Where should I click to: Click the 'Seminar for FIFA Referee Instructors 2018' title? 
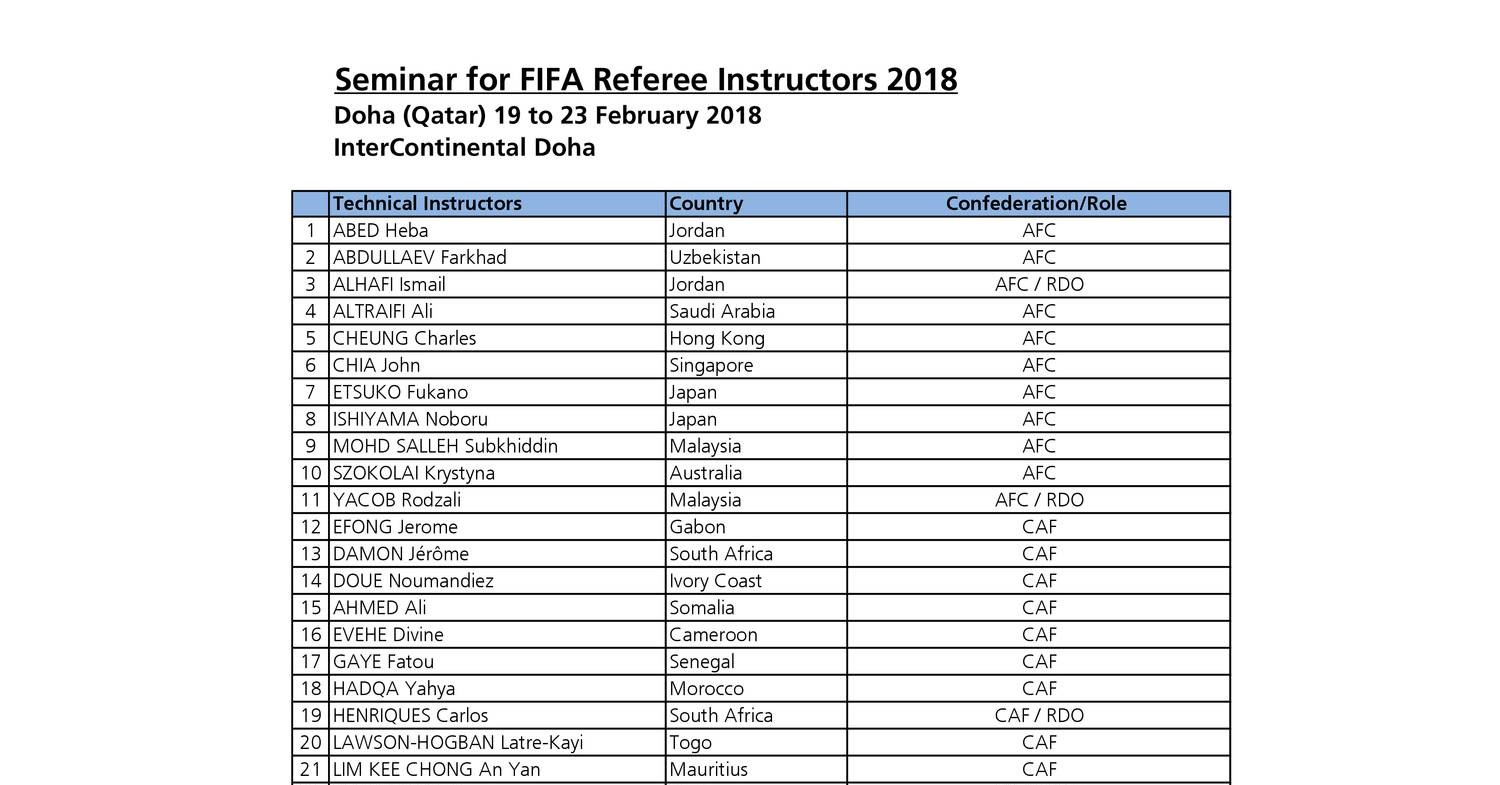[645, 79]
